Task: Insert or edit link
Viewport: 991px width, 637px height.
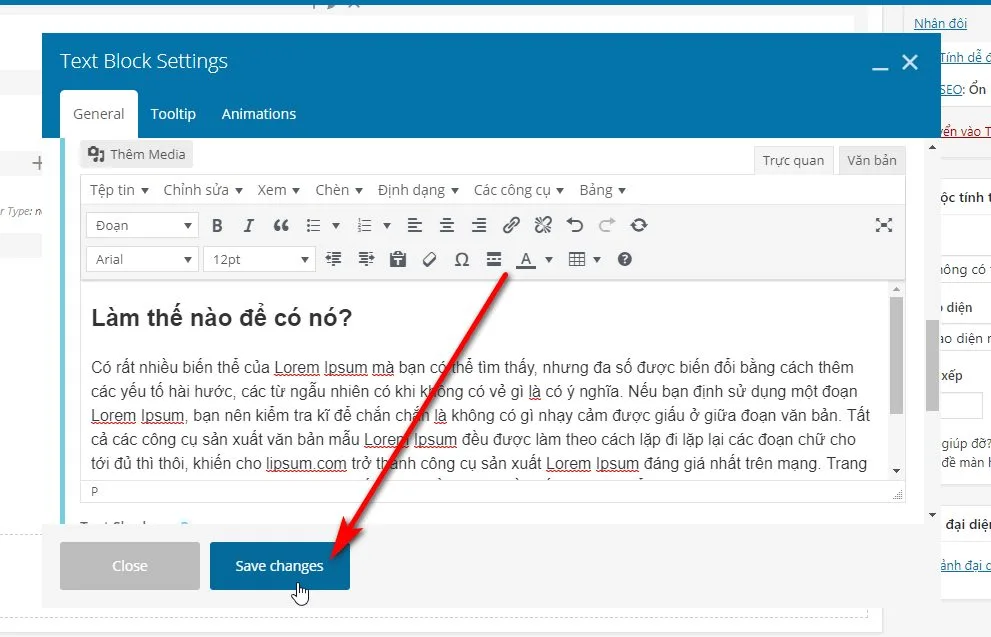Action: click(511, 225)
